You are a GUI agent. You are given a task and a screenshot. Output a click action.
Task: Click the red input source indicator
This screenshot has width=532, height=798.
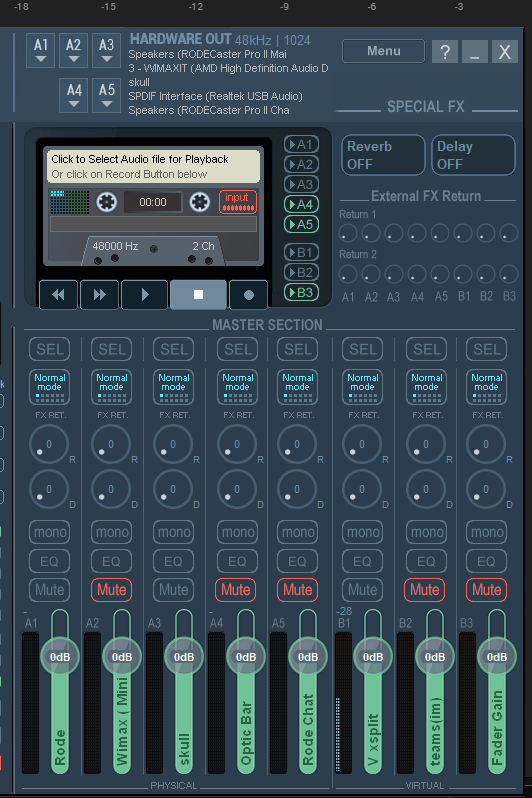point(238,202)
